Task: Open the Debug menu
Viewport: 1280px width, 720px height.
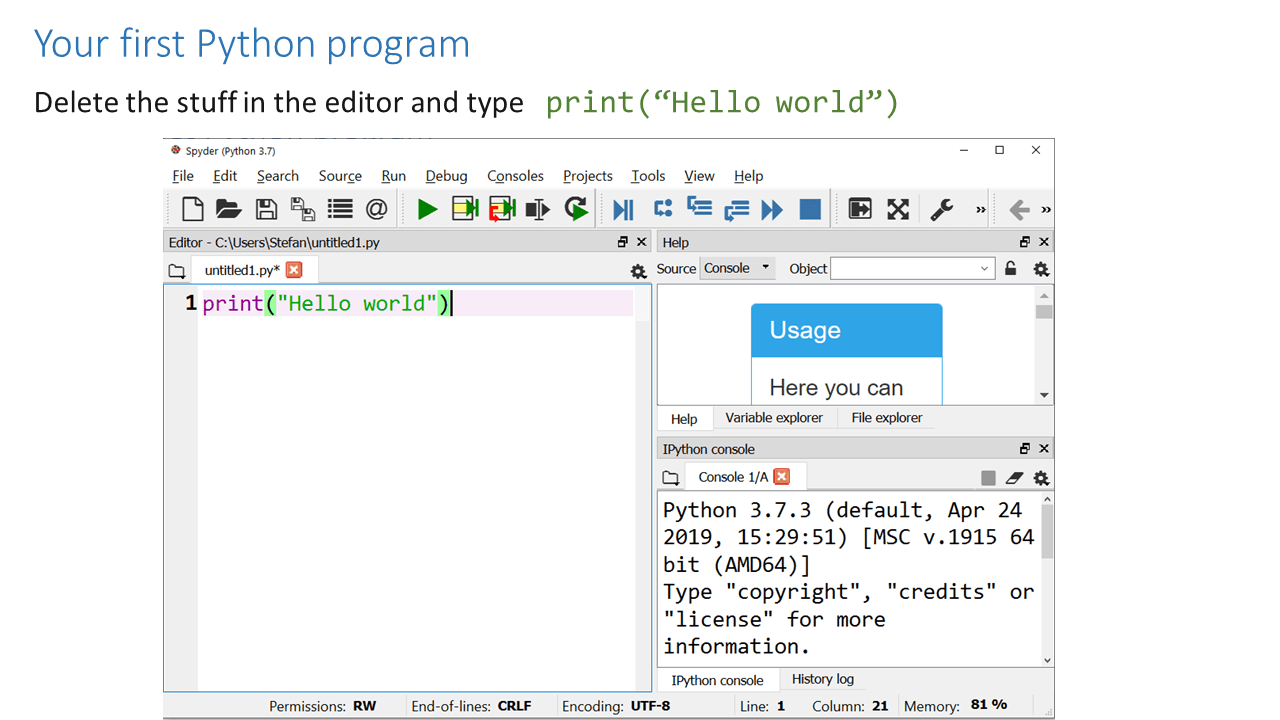Action: coord(446,176)
